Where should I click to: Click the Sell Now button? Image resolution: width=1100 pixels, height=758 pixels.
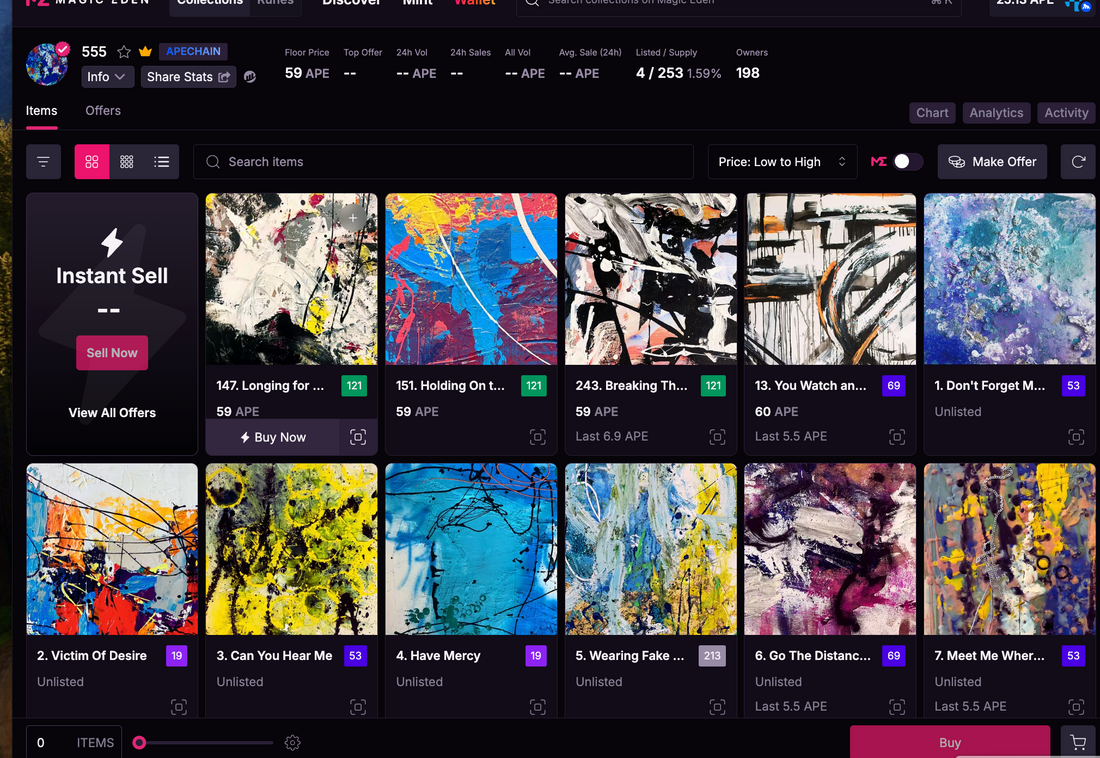point(112,353)
